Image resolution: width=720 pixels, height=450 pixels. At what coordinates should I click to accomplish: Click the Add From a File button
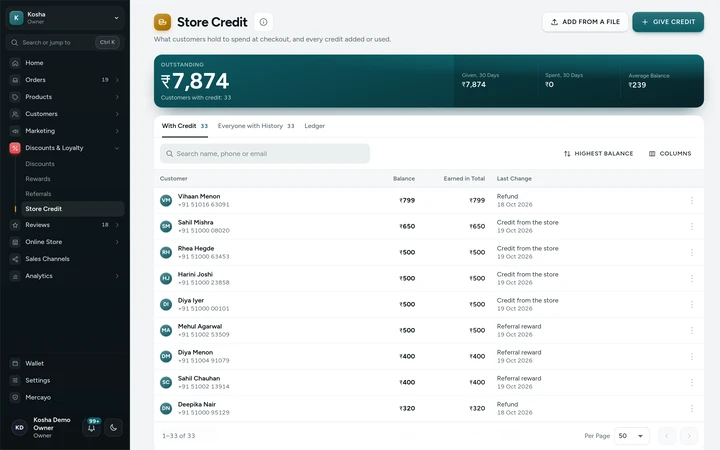pos(585,22)
